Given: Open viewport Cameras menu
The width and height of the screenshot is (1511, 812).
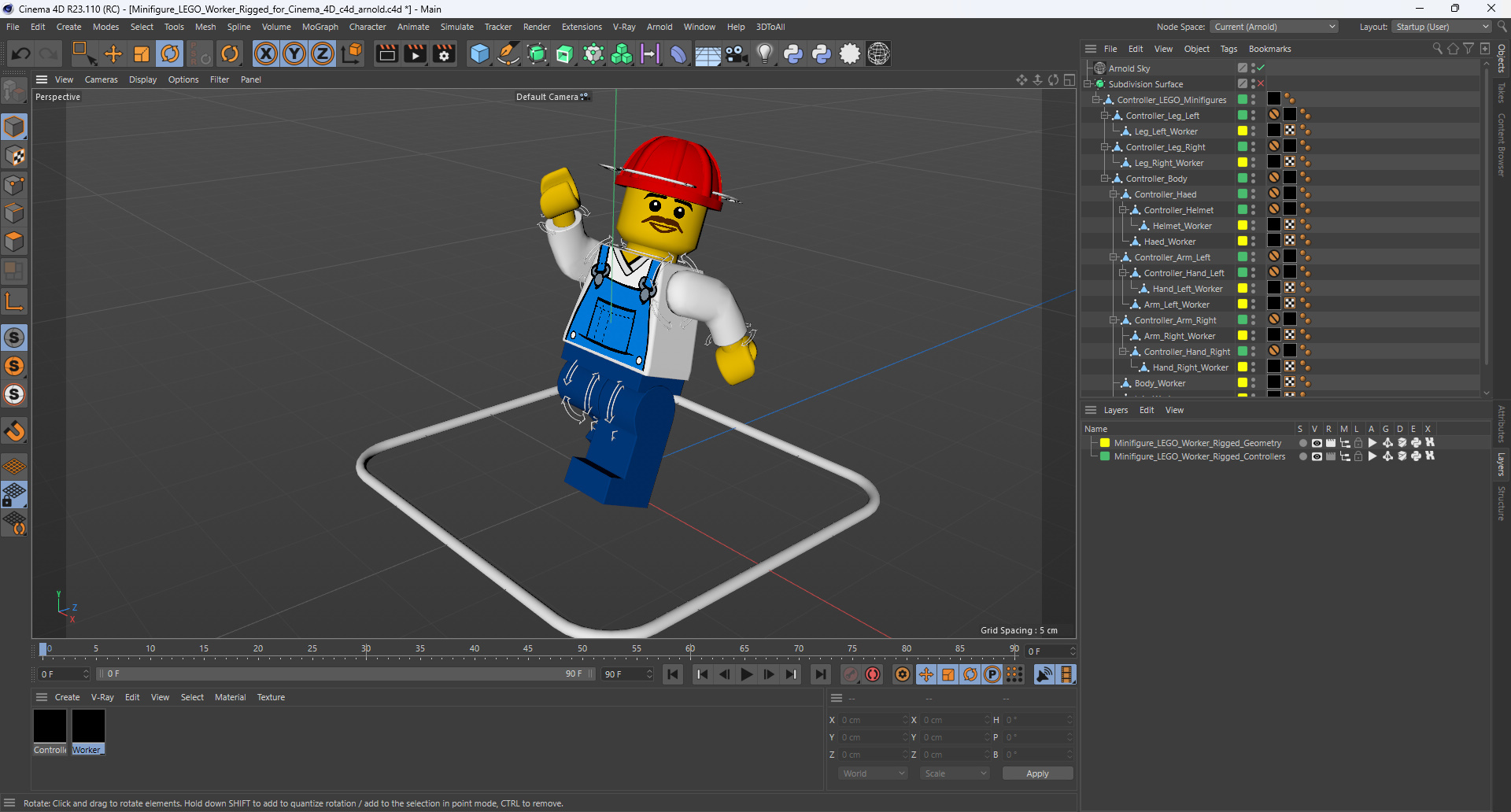Looking at the screenshot, I should [x=101, y=79].
